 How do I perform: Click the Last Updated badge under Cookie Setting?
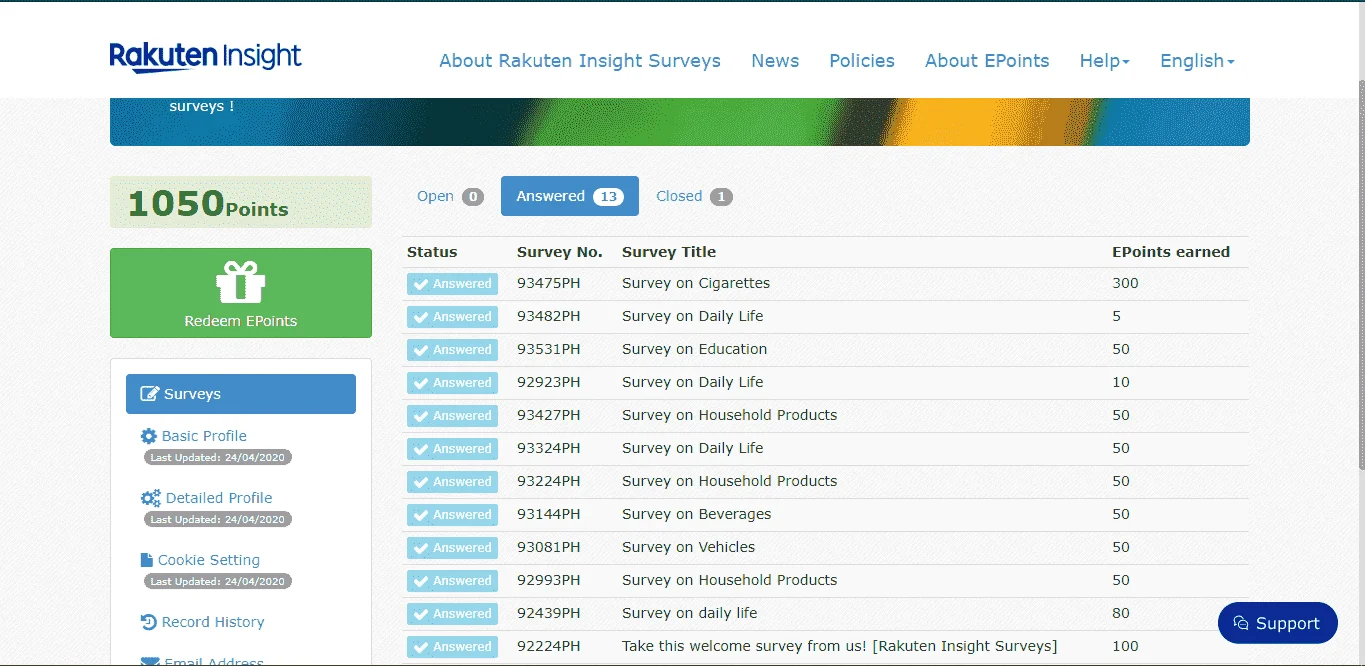coord(218,581)
